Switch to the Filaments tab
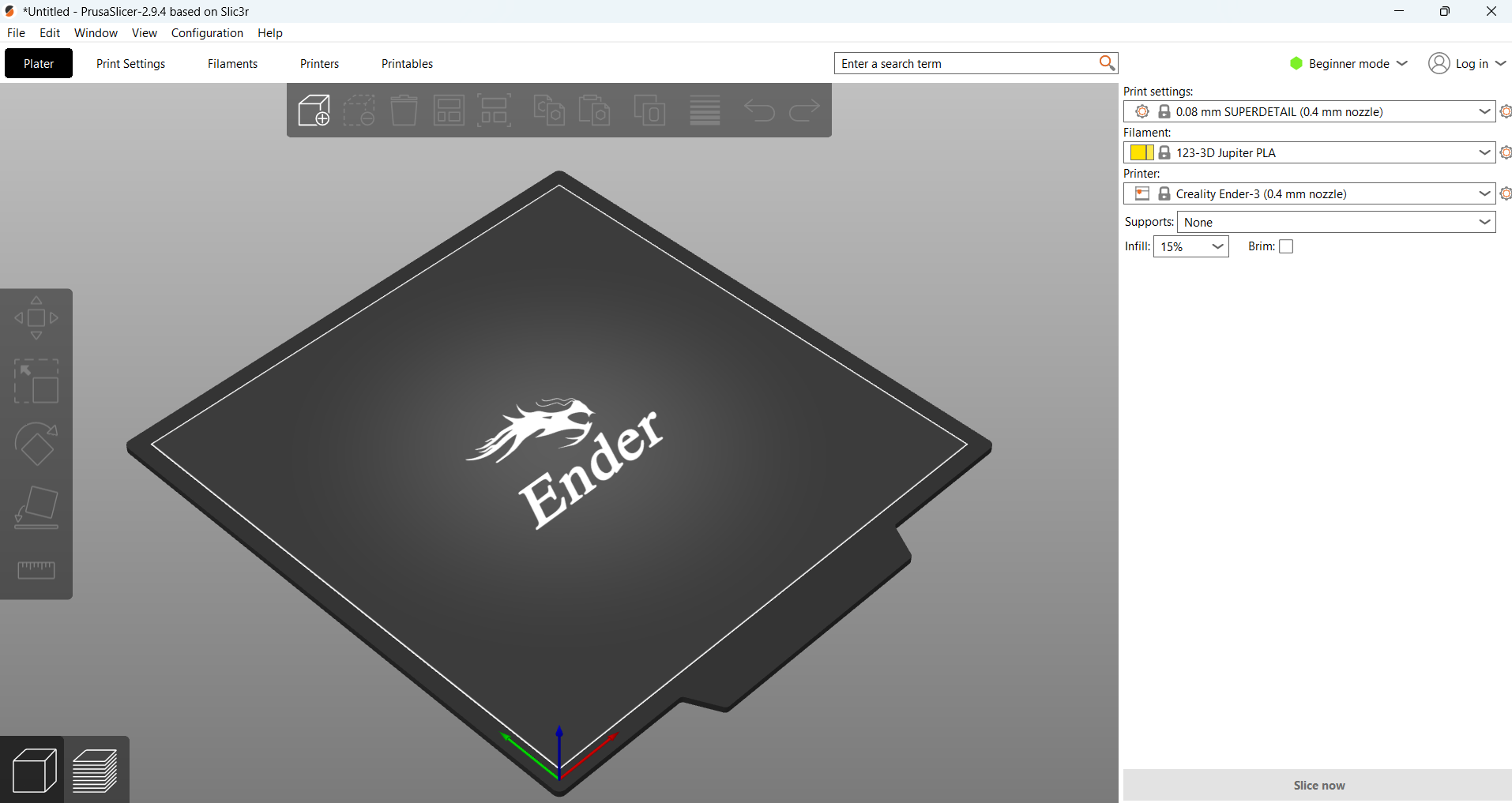 (x=232, y=64)
